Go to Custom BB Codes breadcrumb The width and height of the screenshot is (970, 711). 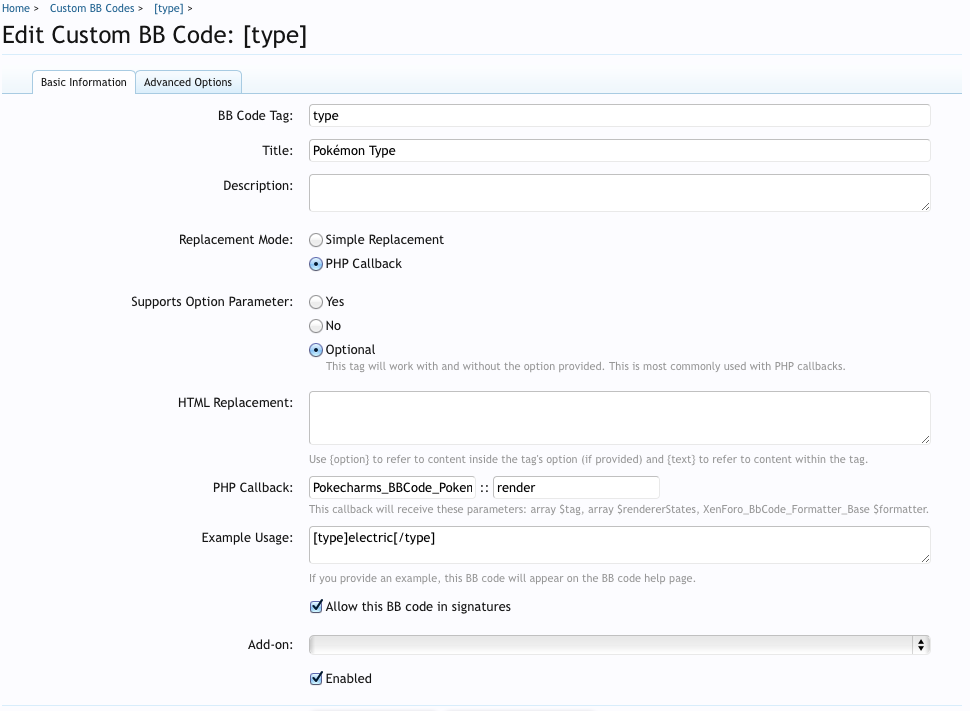click(91, 8)
